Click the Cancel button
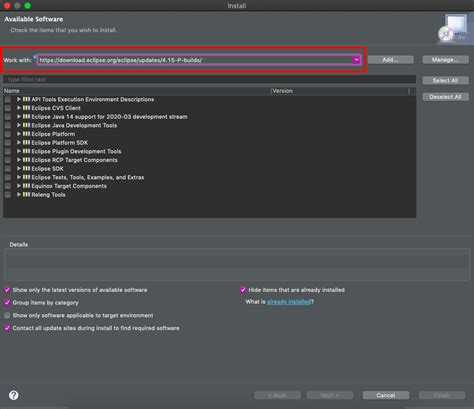474x409 pixels. (386, 395)
